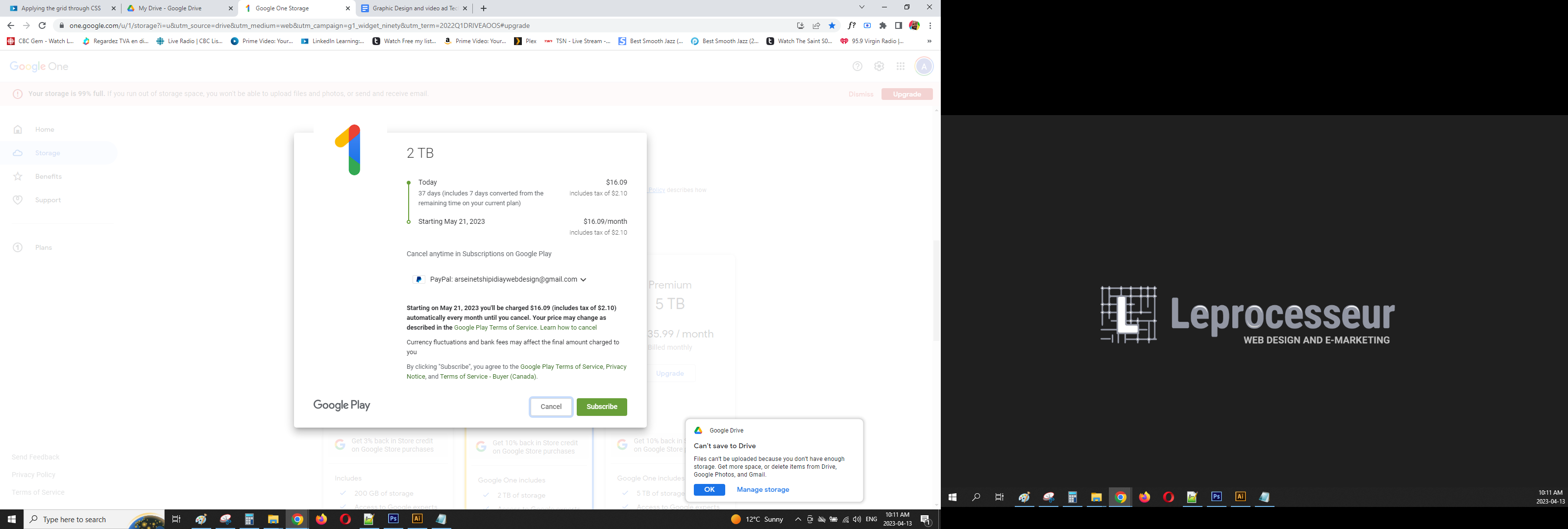Expand the bookmarks bar overflow chevron
This screenshot has height=529, width=1568.
point(929,42)
